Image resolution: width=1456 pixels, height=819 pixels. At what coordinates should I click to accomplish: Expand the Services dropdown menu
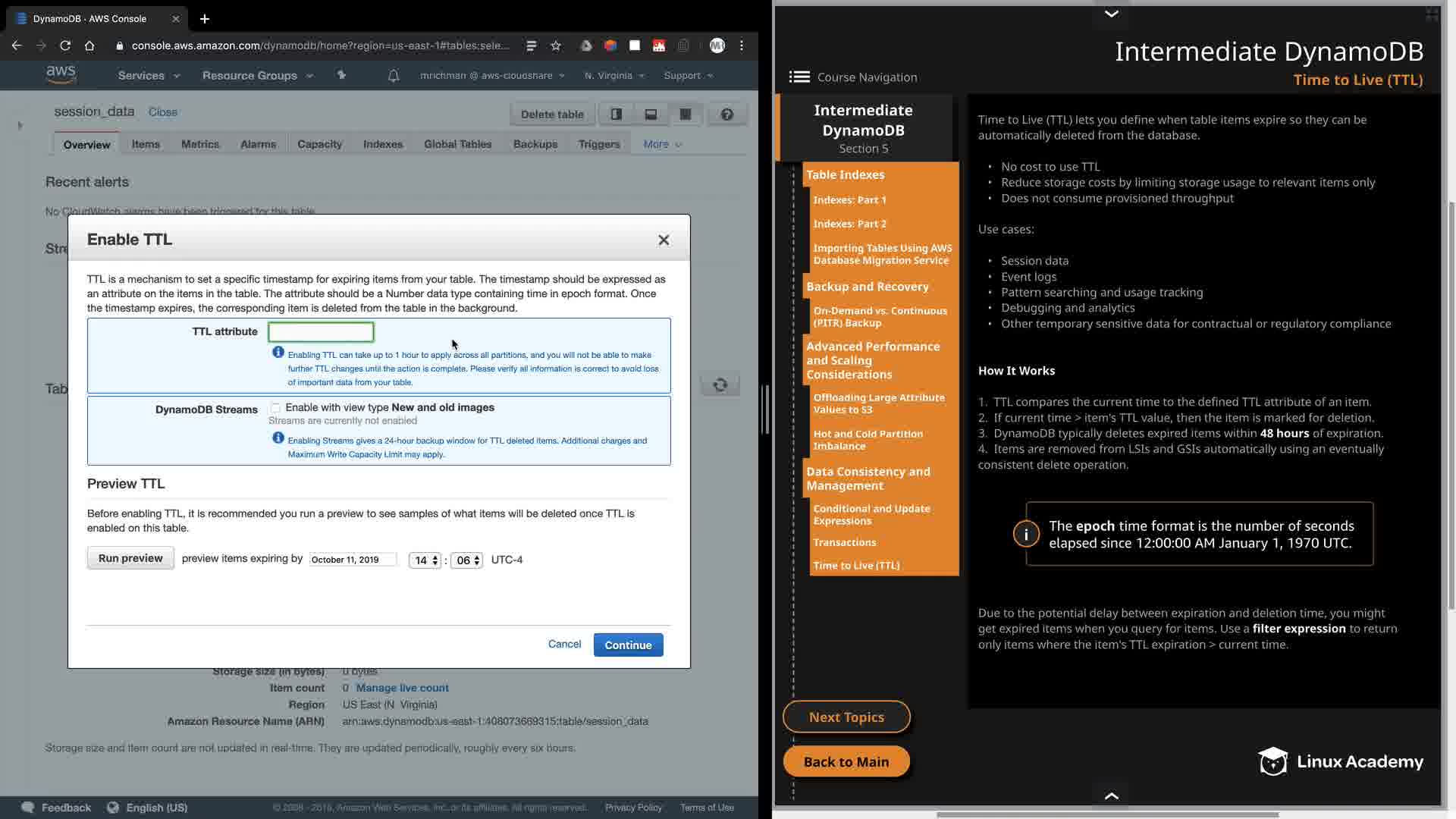coord(149,76)
